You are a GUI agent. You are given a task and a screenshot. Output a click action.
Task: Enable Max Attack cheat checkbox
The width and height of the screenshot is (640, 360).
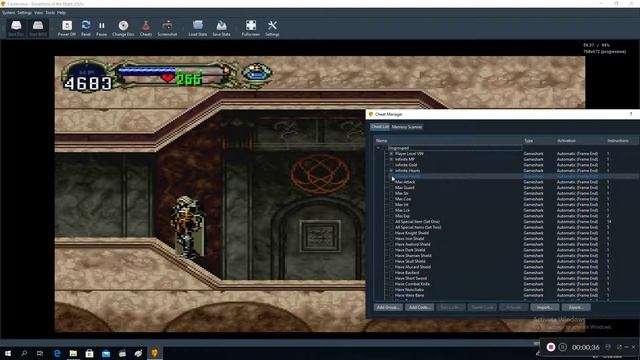coord(391,182)
